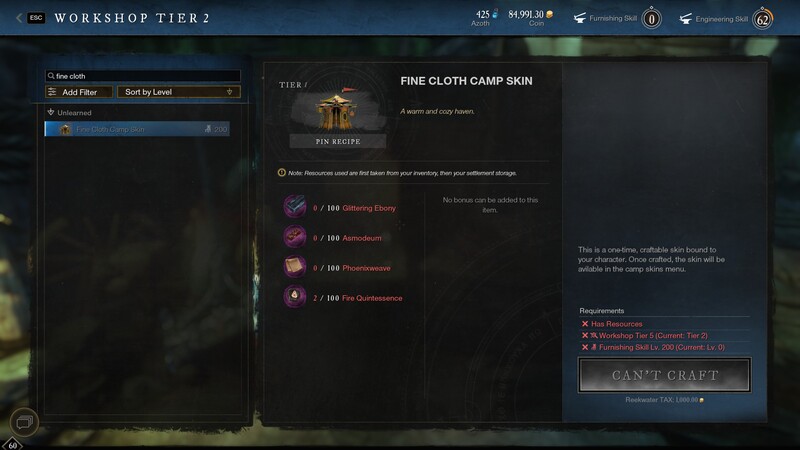Click the Furnishing Skill level badge

(652, 19)
